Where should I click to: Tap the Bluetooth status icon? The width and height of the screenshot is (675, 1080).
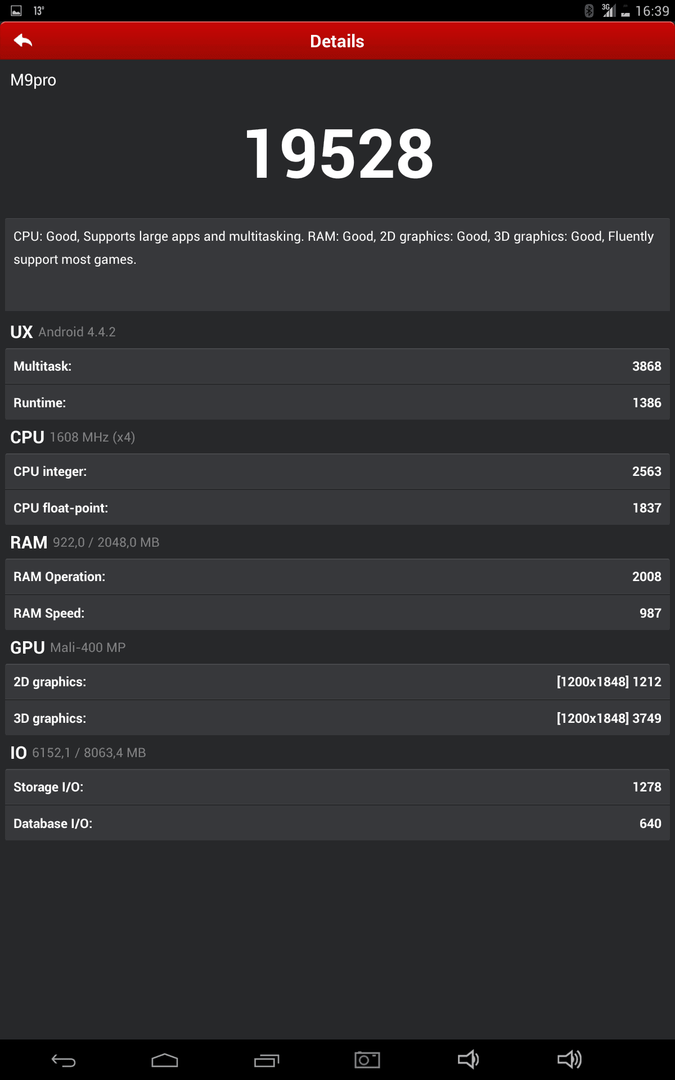pyautogui.click(x=589, y=10)
